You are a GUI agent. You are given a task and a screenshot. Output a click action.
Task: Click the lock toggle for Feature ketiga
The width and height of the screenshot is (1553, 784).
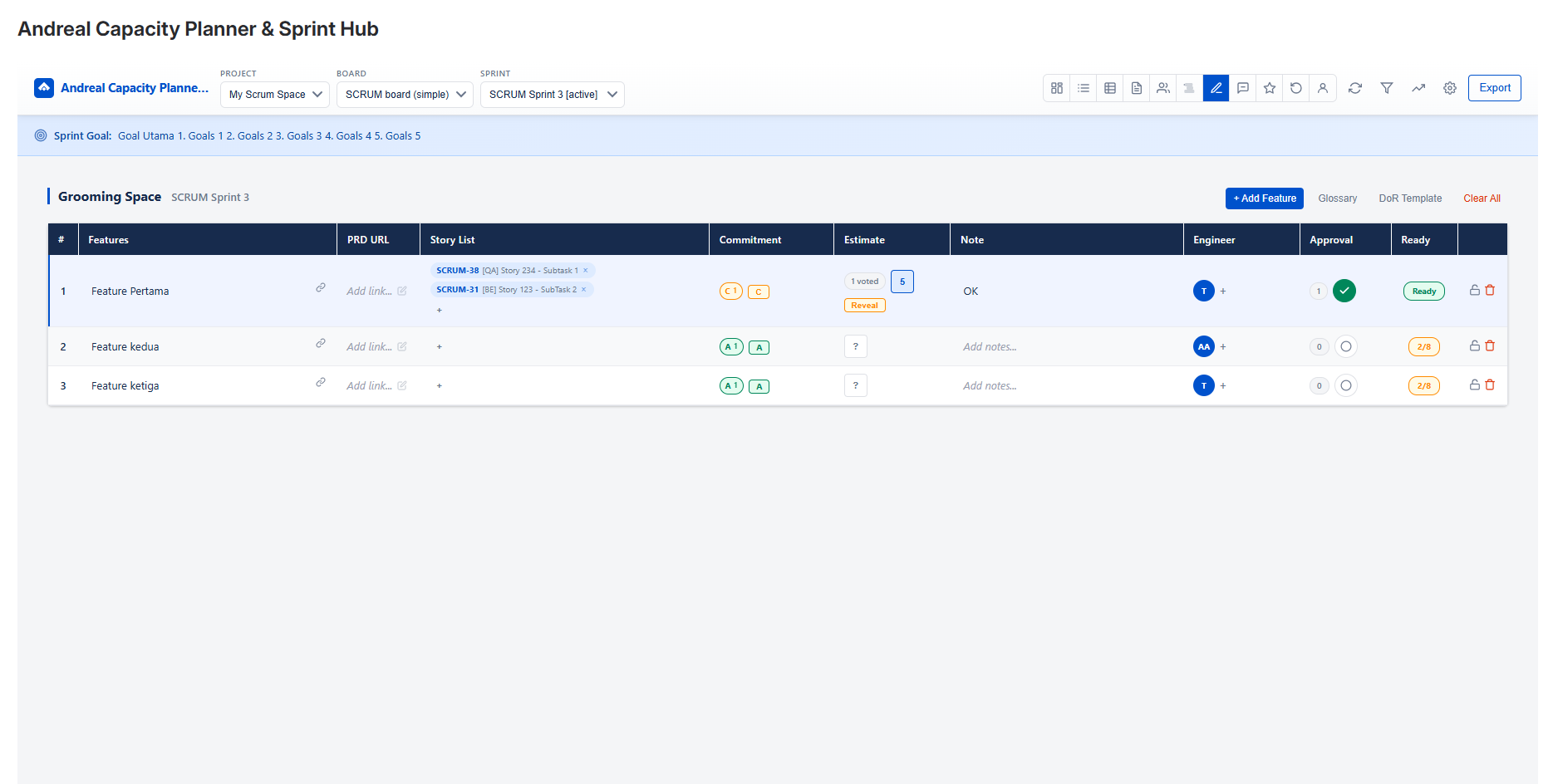[1472, 385]
